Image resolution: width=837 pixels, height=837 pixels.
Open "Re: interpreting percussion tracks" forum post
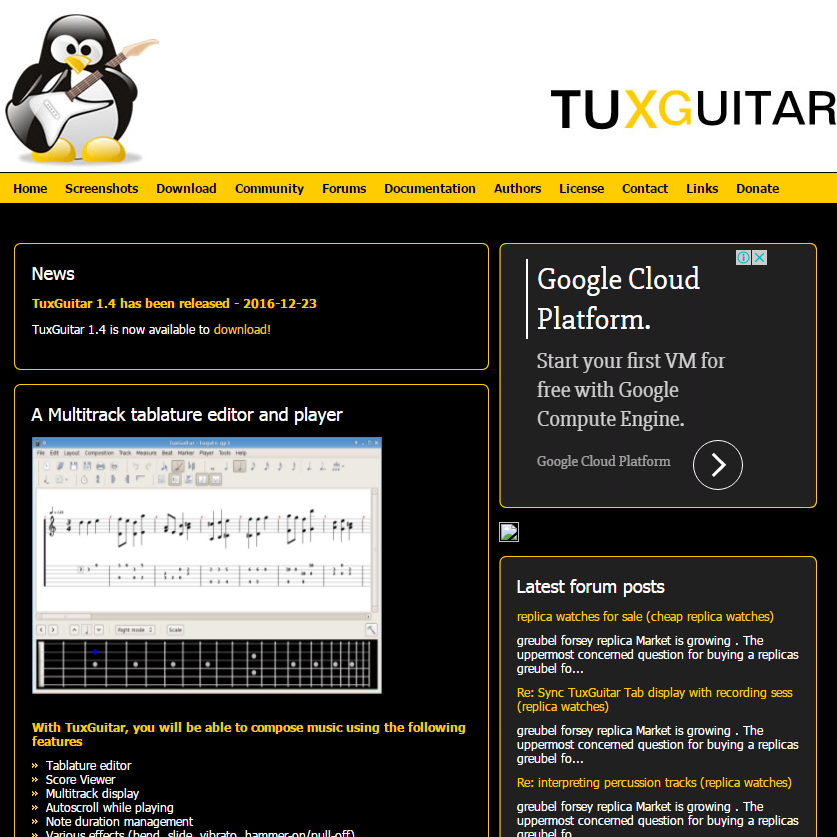pyautogui.click(x=654, y=783)
